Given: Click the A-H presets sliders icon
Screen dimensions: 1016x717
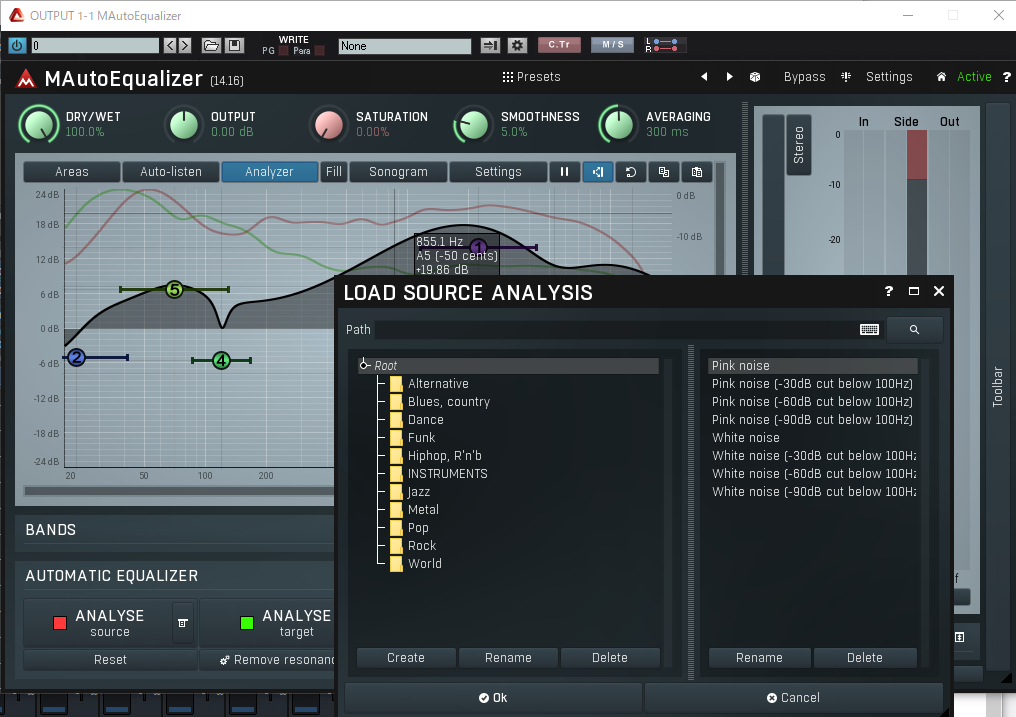Looking at the screenshot, I should coord(846,76).
